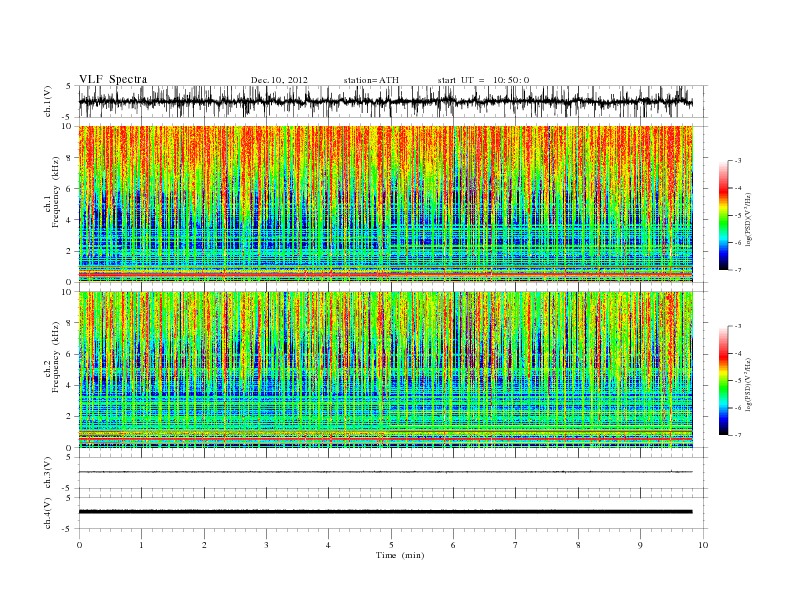
Task: Click the 'ch.3(V)' axis label
Action: (47, 473)
